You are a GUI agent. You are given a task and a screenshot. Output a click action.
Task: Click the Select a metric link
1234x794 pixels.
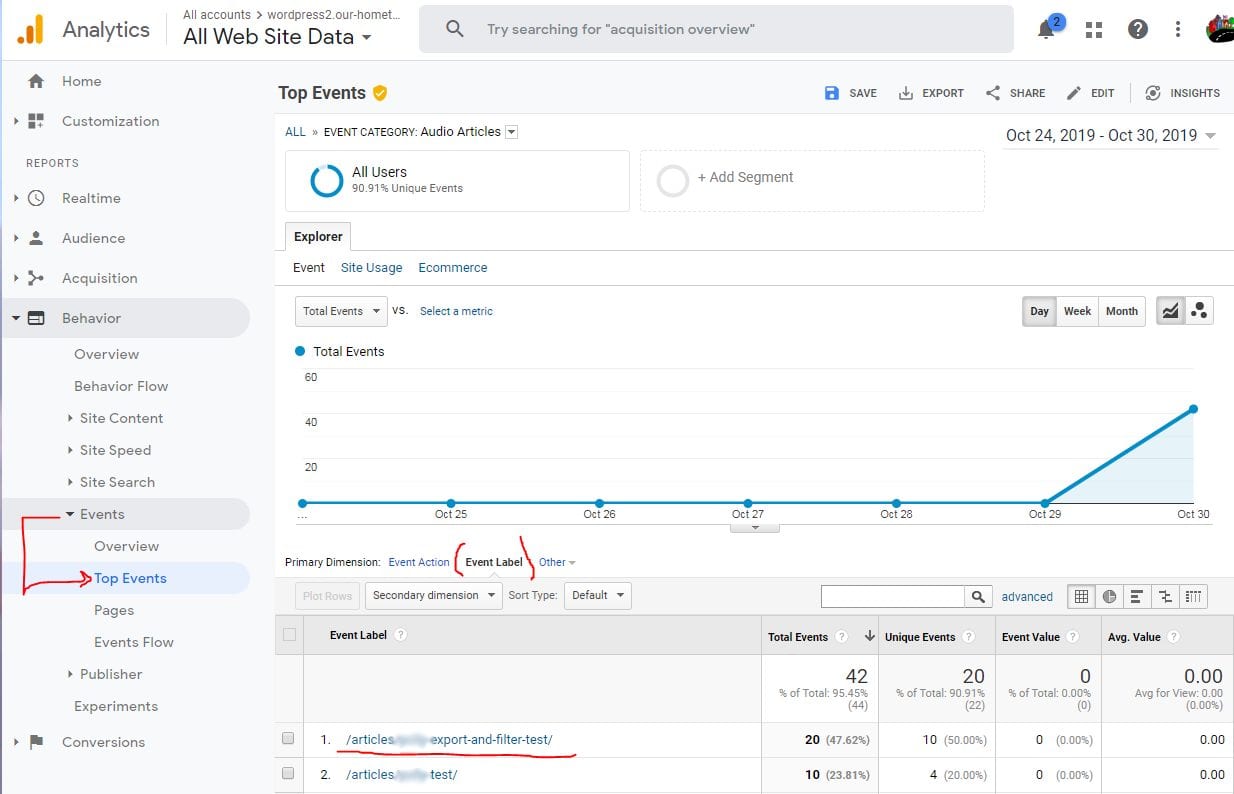[456, 311]
